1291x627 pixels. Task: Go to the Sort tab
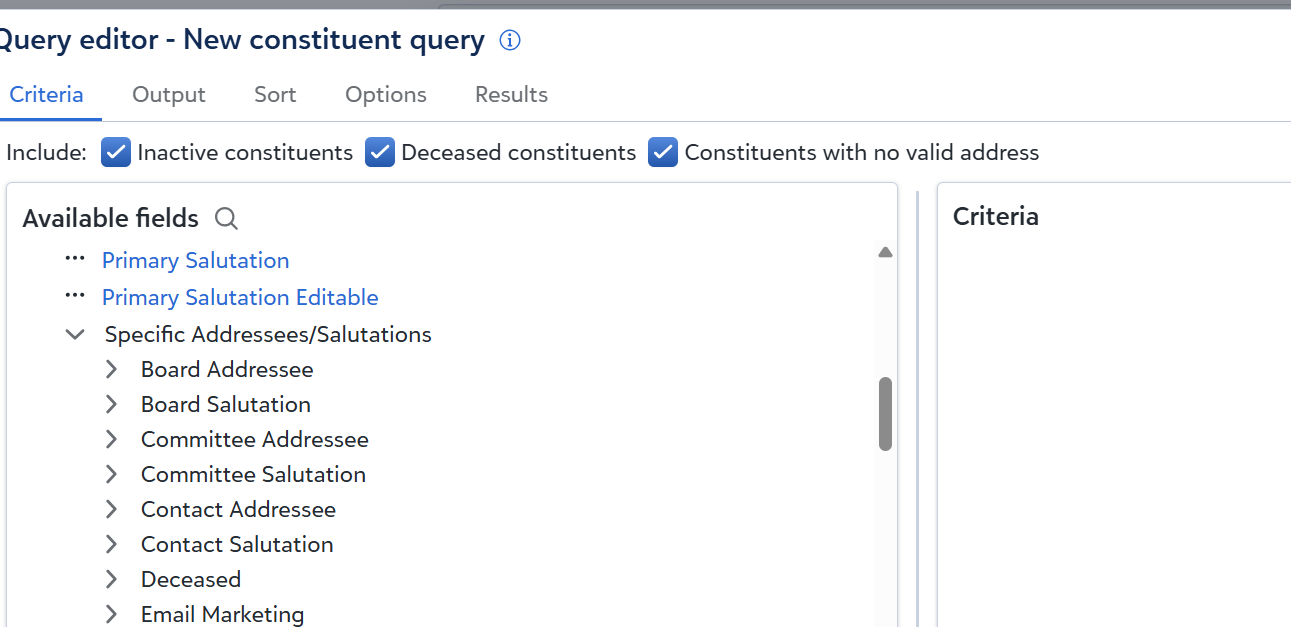[x=275, y=95]
